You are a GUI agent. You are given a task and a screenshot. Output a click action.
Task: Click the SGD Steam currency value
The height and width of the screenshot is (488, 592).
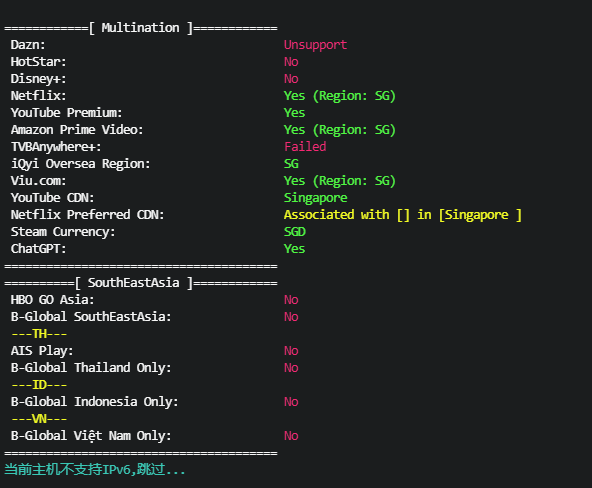pyautogui.click(x=295, y=232)
